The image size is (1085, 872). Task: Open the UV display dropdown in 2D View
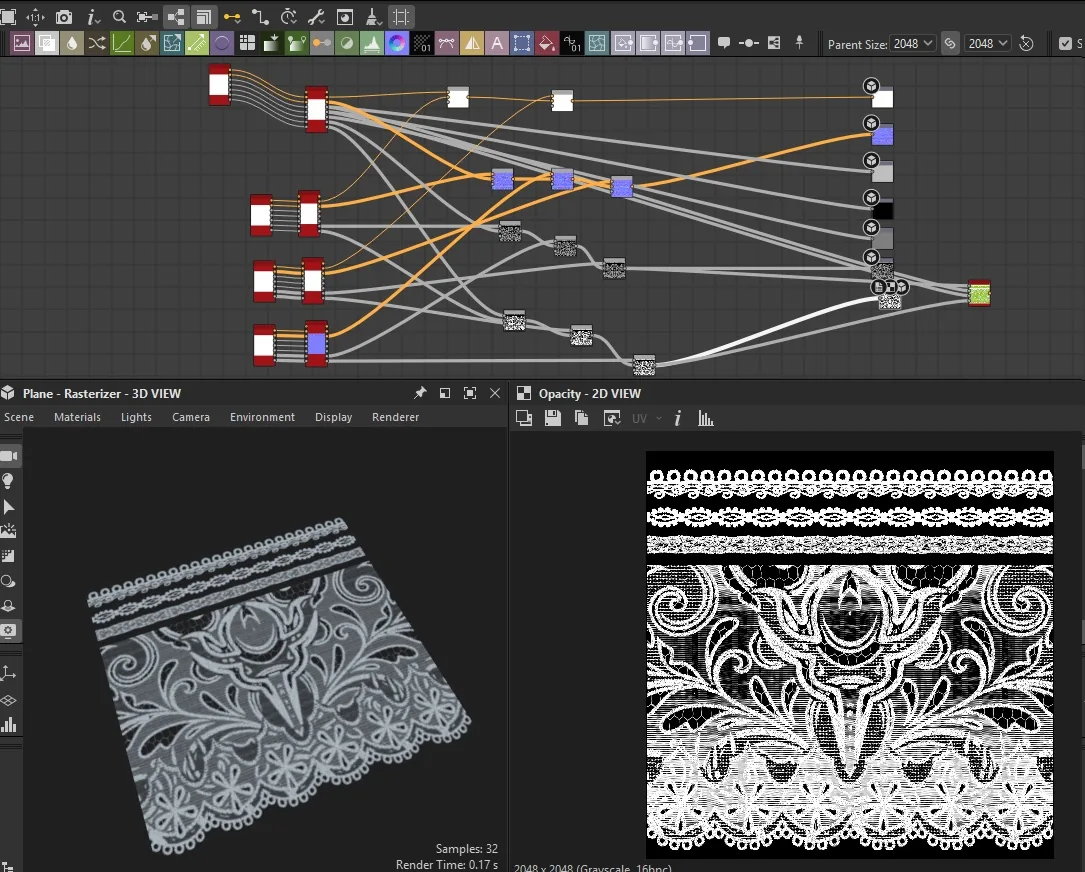click(x=647, y=419)
